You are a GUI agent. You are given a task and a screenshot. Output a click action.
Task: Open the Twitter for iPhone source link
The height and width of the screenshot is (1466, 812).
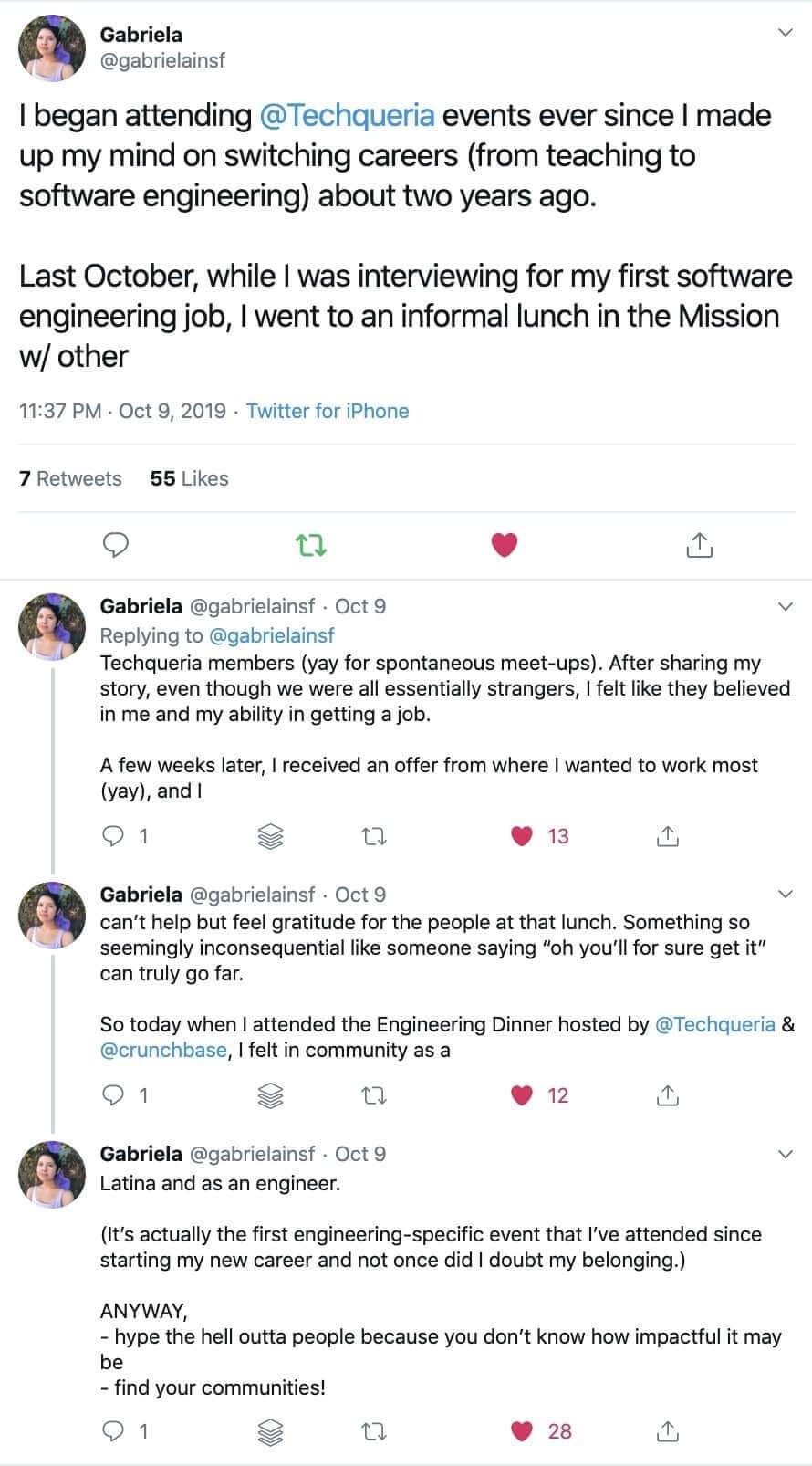tap(328, 411)
